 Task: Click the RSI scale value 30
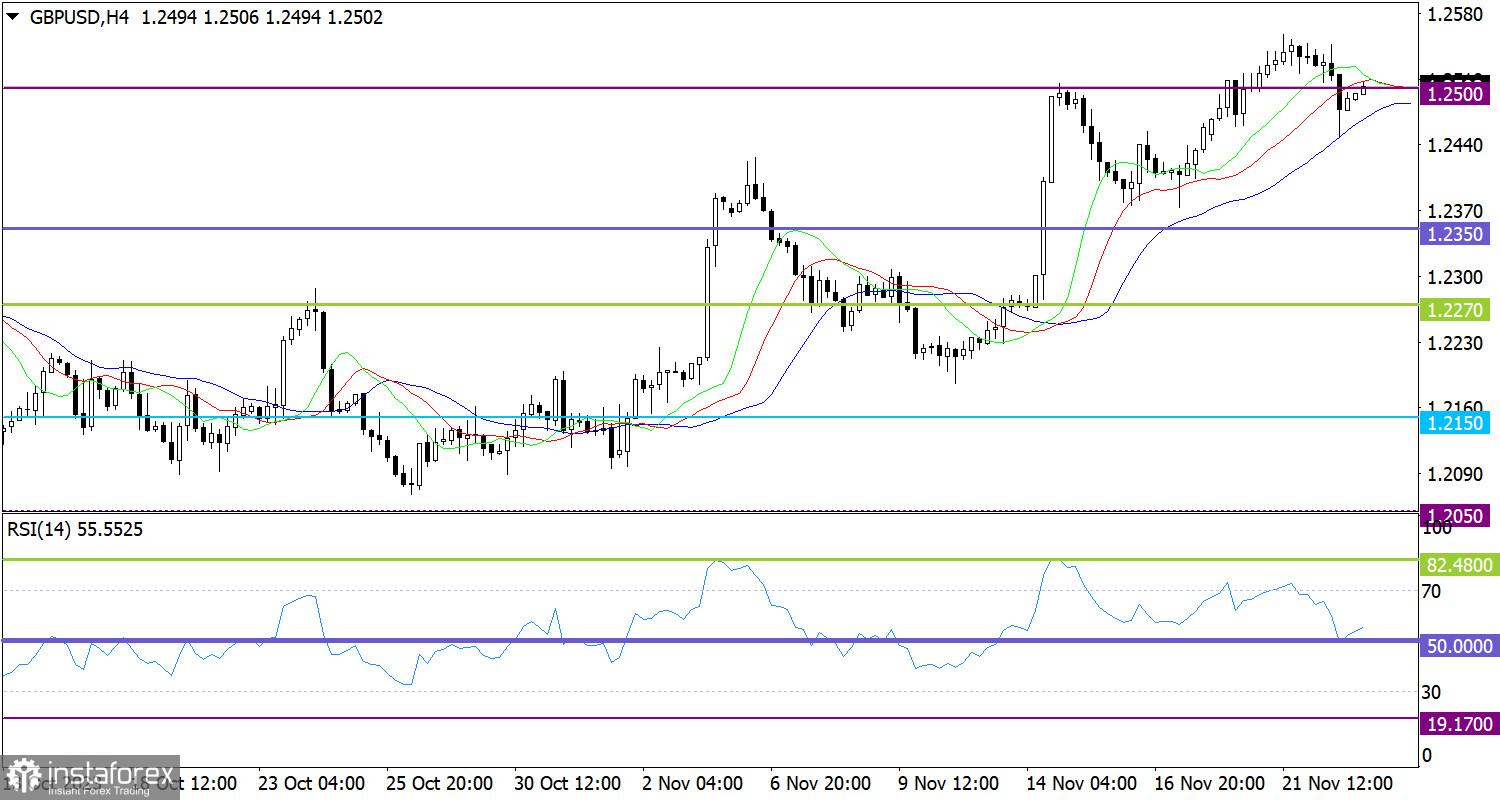click(1432, 692)
